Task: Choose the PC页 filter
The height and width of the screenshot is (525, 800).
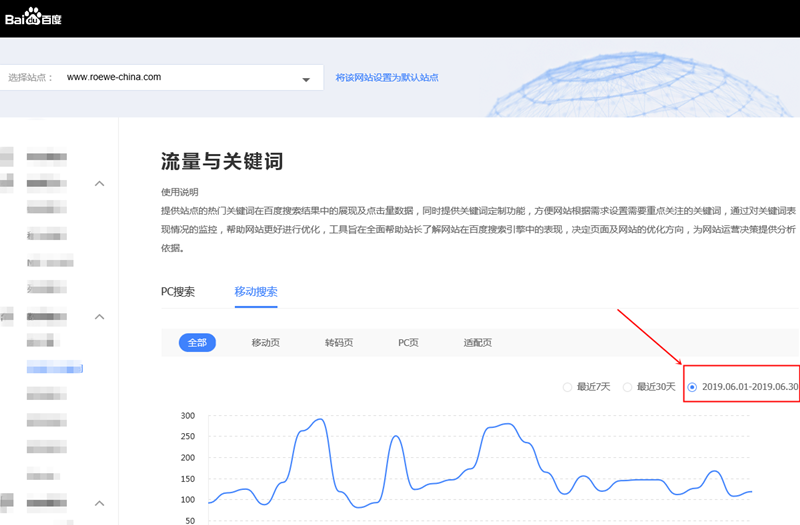Action: (408, 343)
